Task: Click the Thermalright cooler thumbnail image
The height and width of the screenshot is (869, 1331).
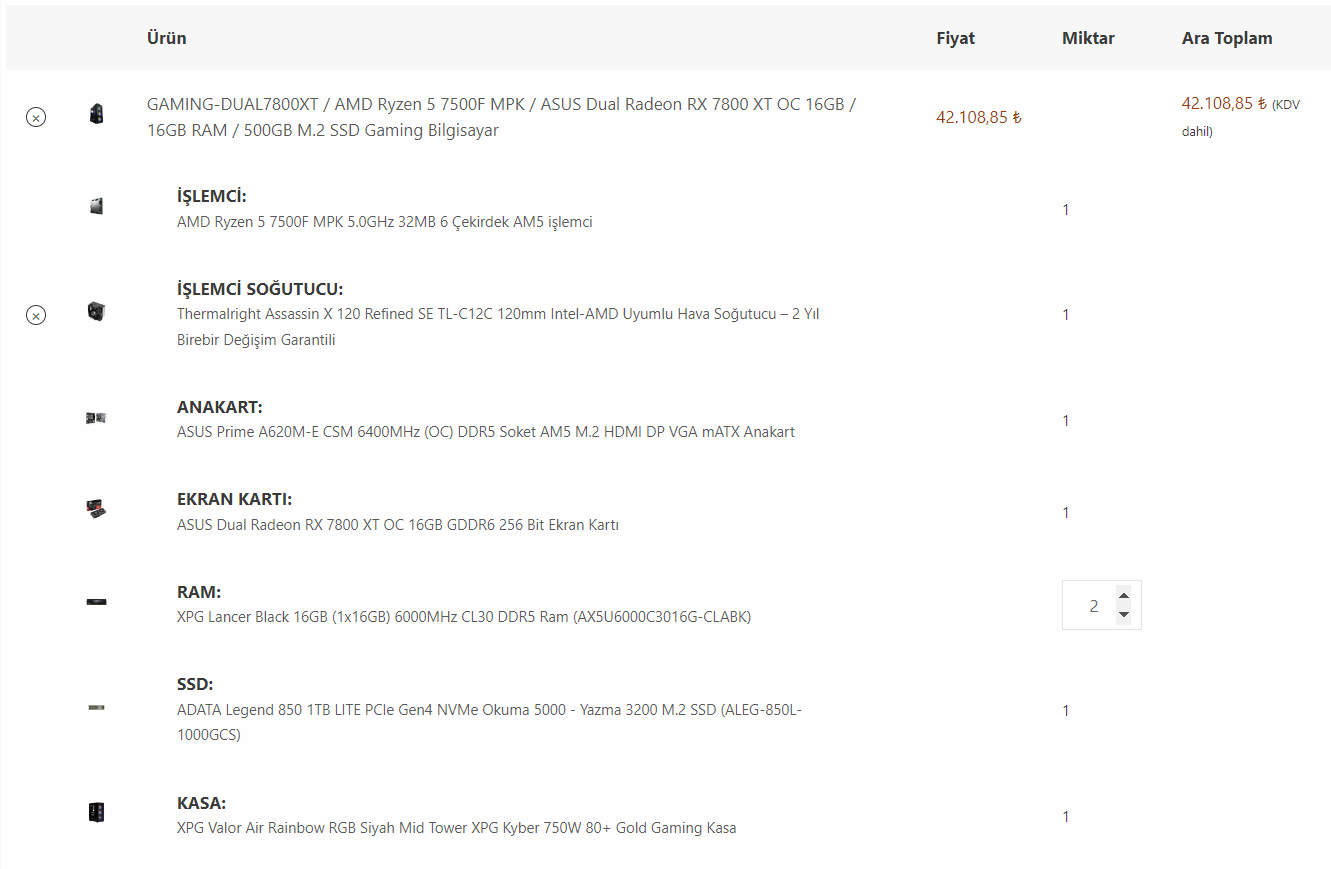Action: tap(96, 311)
